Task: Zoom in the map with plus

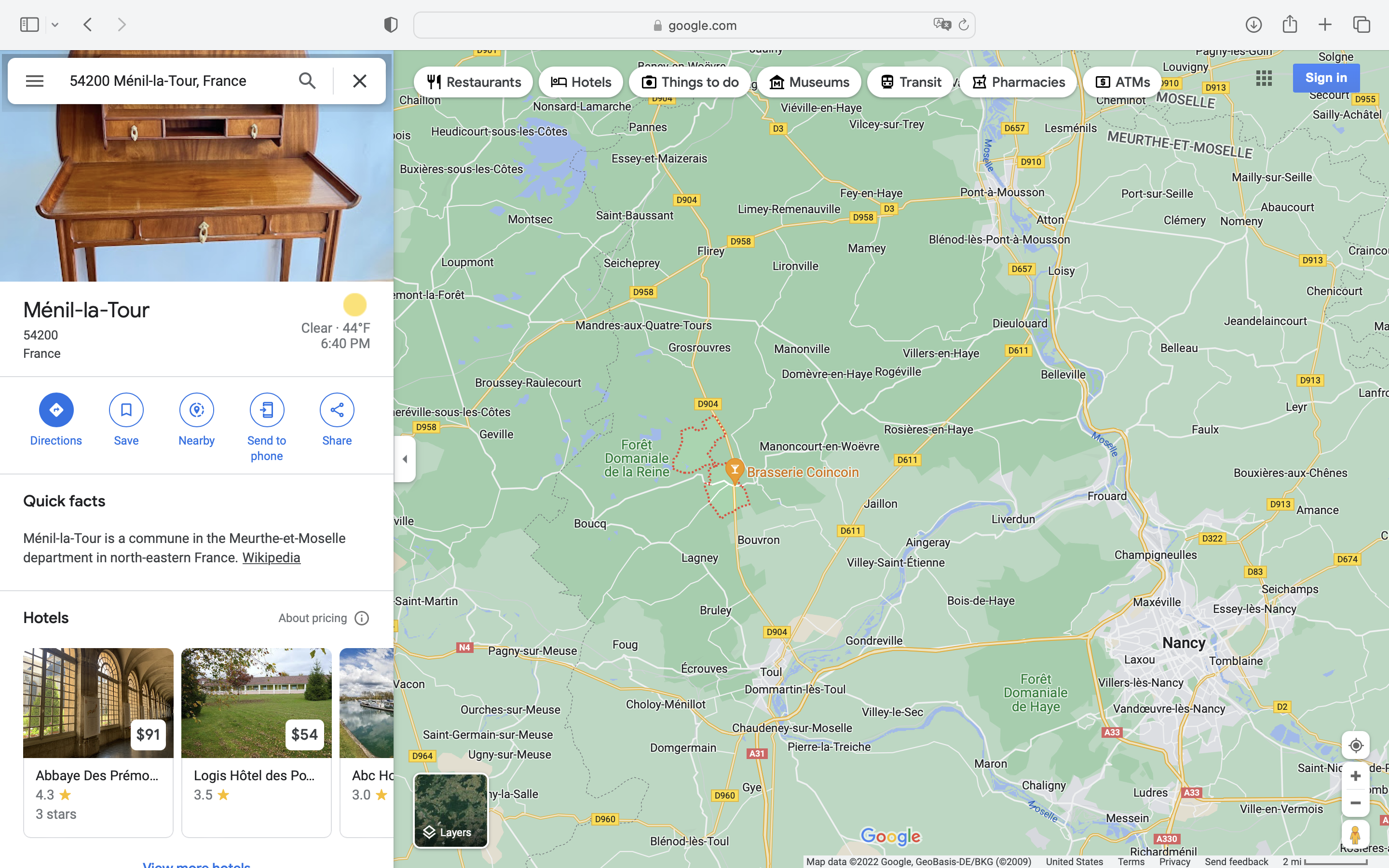Action: coord(1355,776)
